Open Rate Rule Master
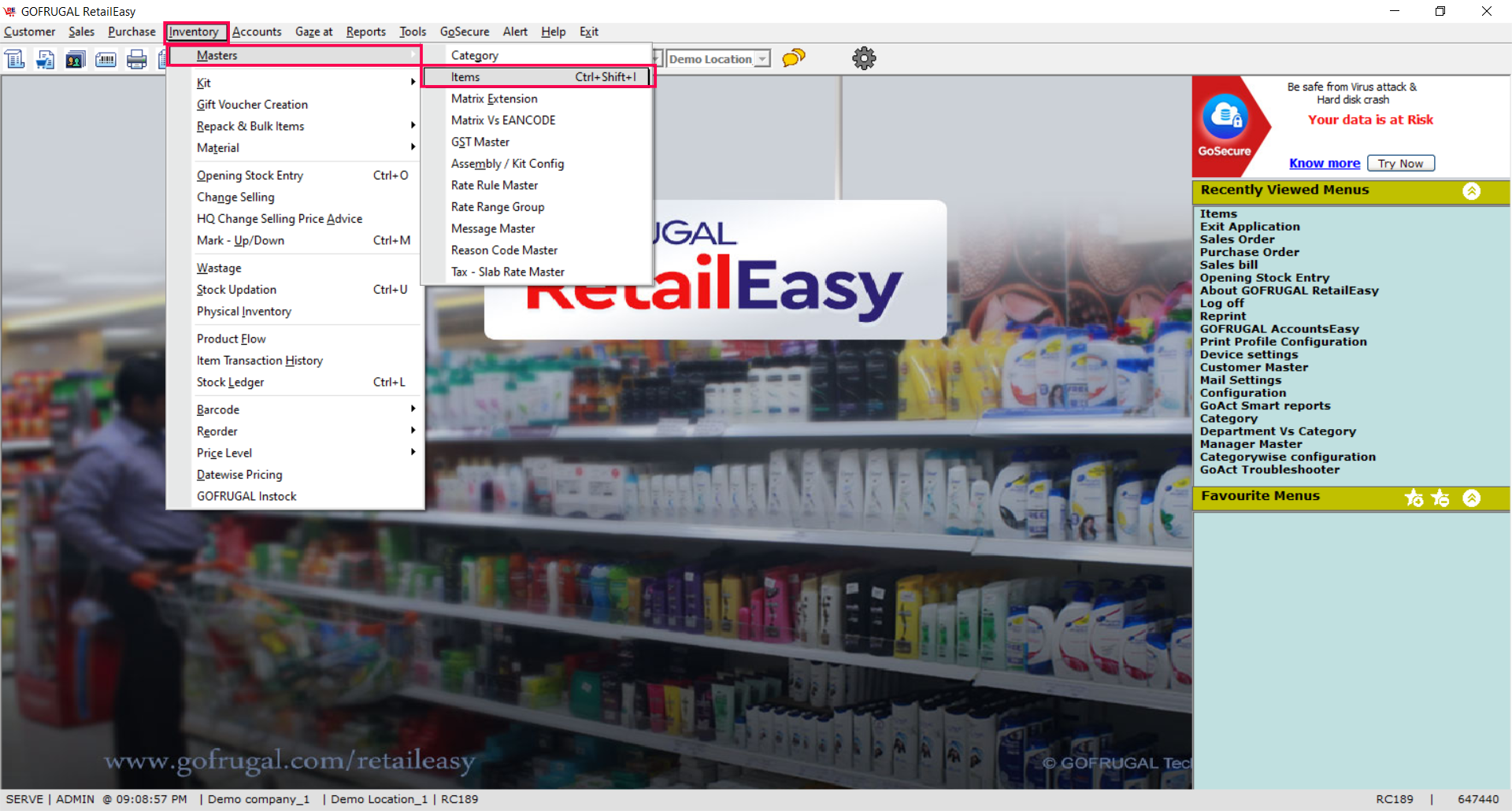This screenshot has width=1512, height=811. (538, 185)
